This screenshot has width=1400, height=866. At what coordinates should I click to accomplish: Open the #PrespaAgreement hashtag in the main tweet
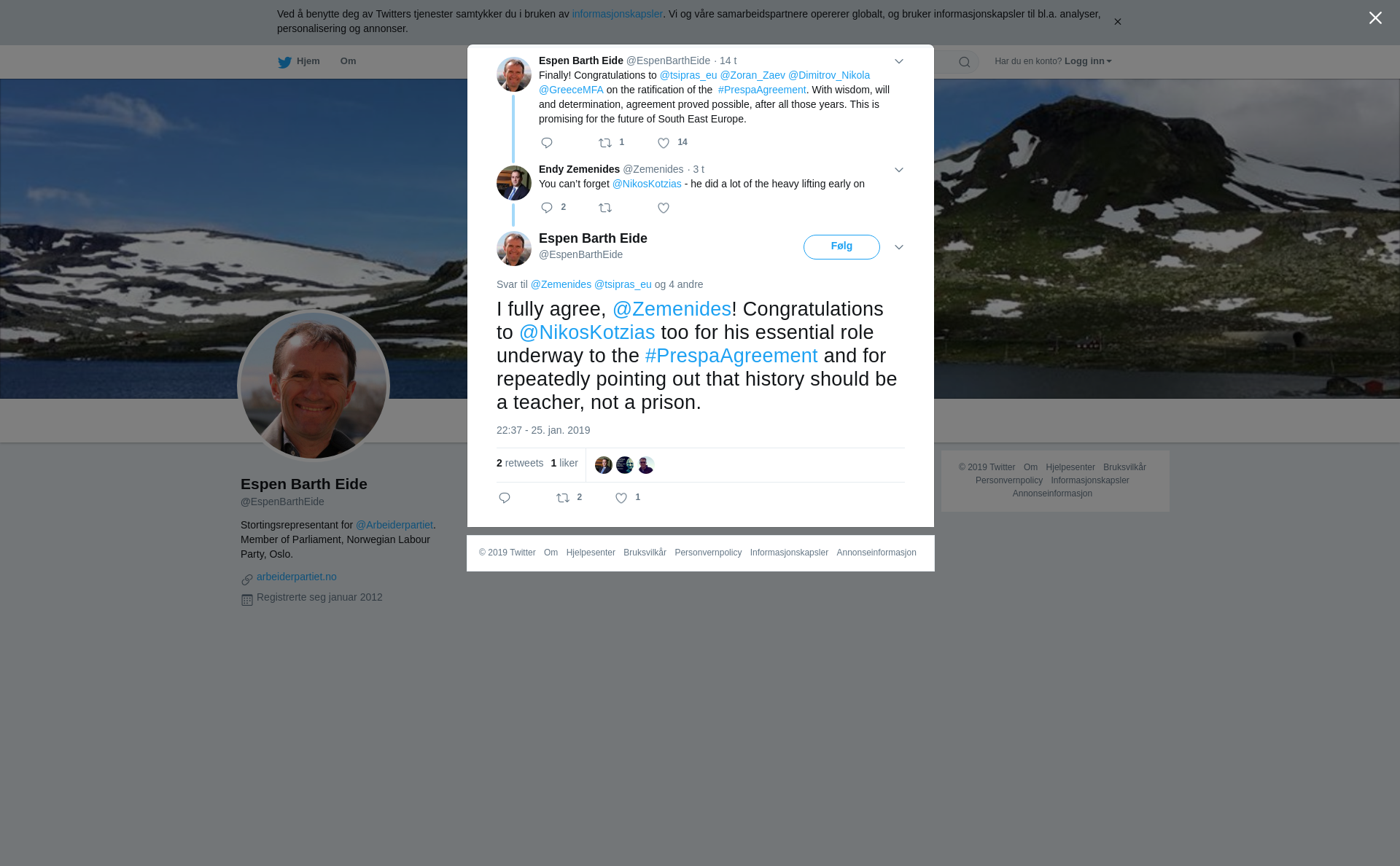[x=731, y=356]
